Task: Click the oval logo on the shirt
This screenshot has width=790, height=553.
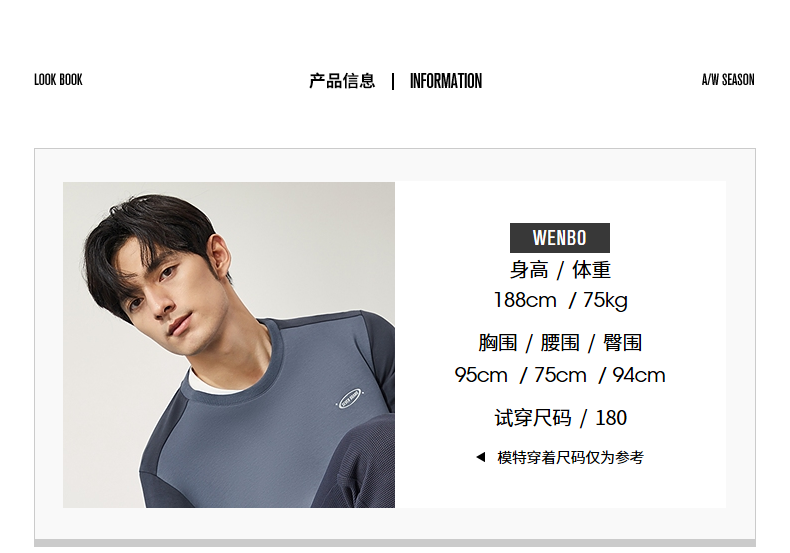Action: [x=350, y=398]
